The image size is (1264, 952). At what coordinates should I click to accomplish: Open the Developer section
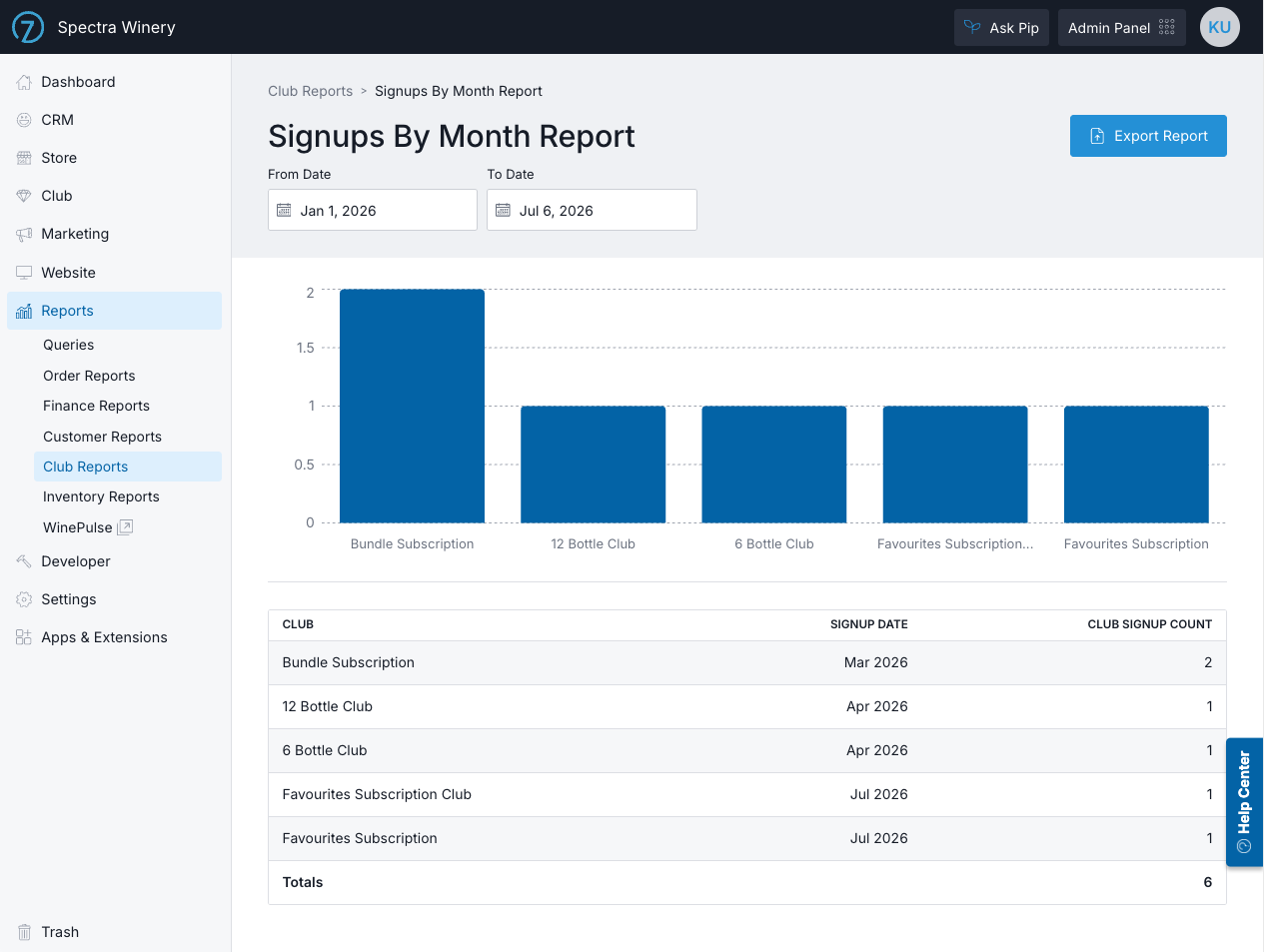pyautogui.click(x=114, y=561)
